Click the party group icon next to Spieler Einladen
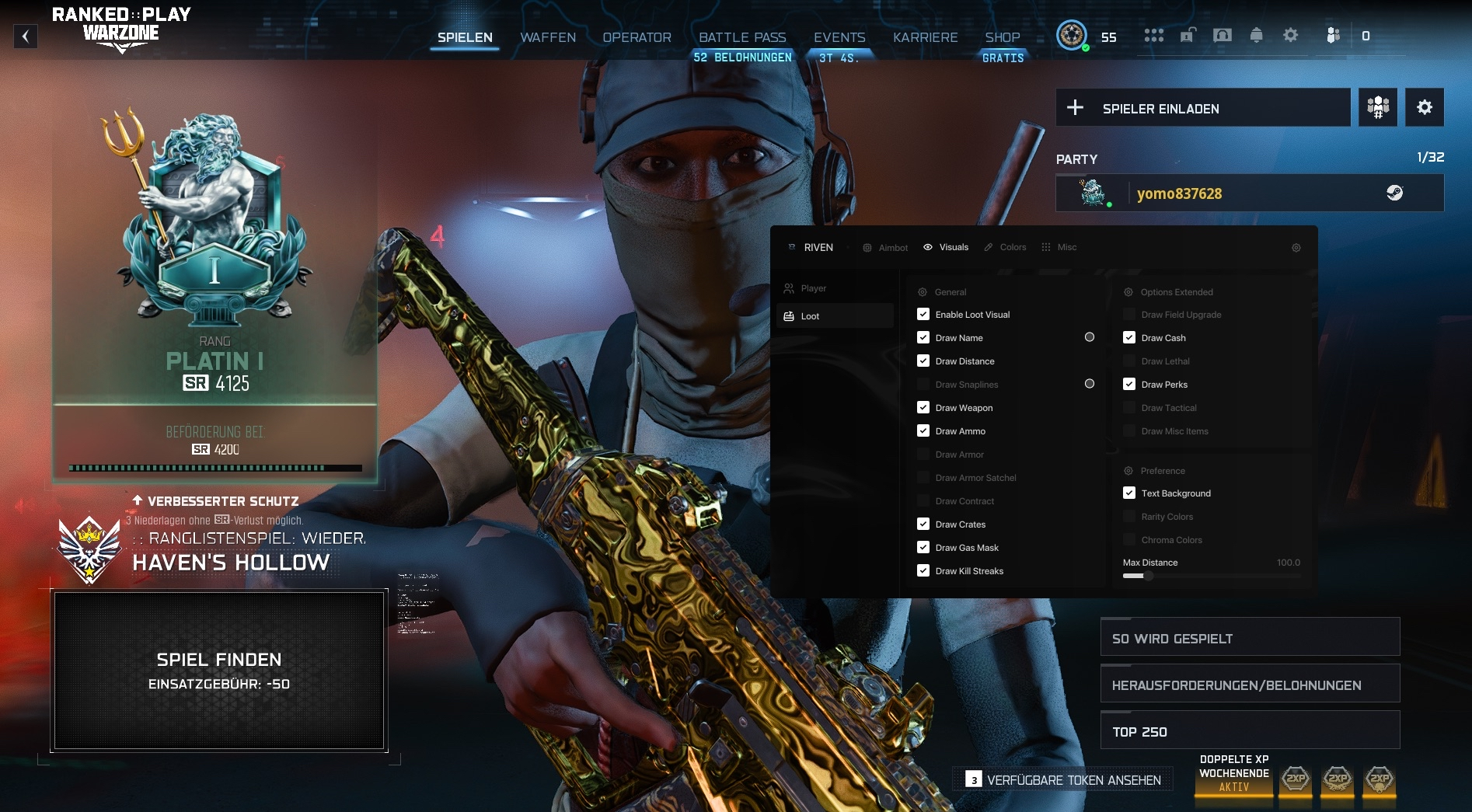 (1378, 107)
